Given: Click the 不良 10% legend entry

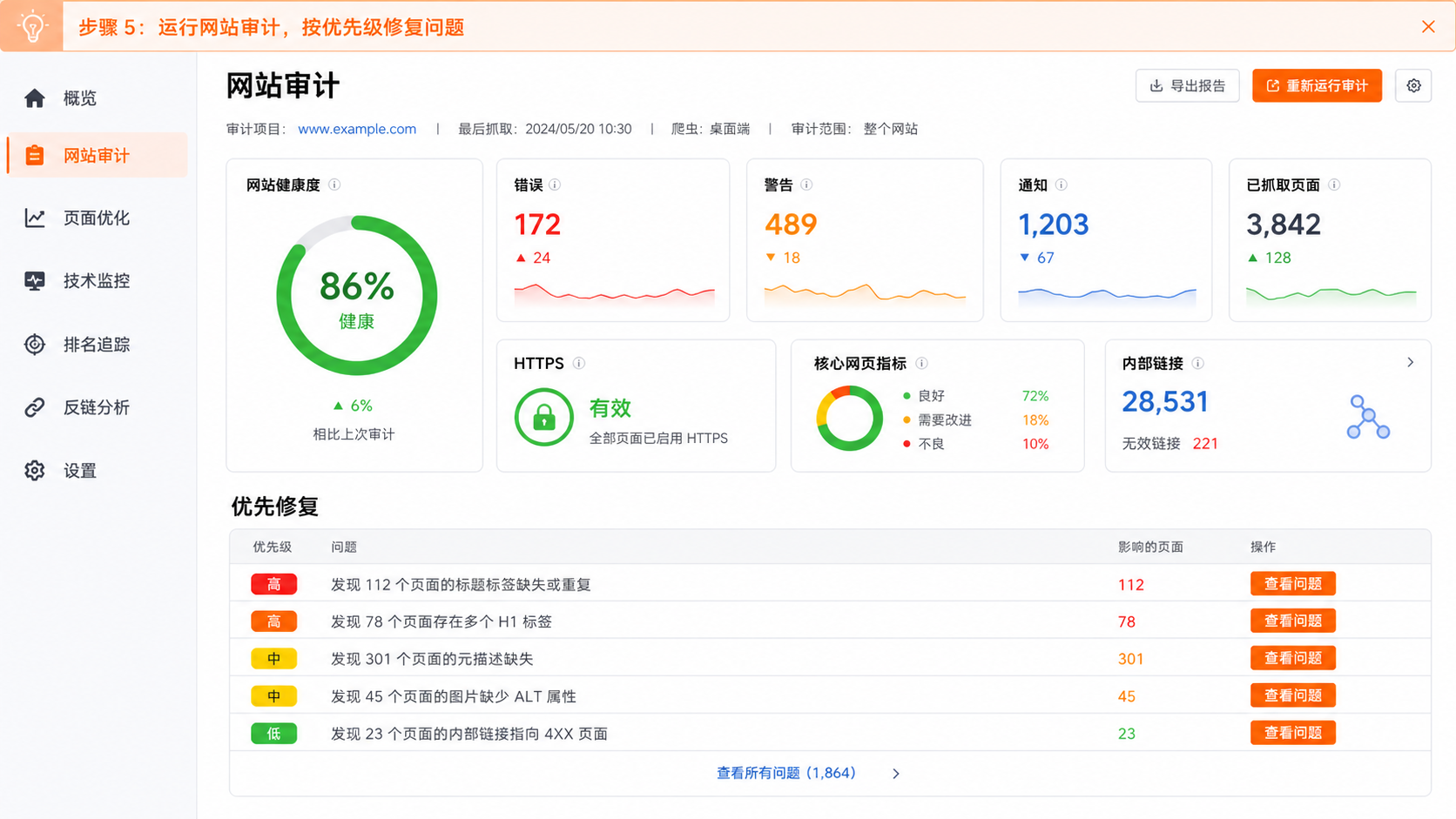Looking at the screenshot, I should pyautogui.click(x=975, y=444).
